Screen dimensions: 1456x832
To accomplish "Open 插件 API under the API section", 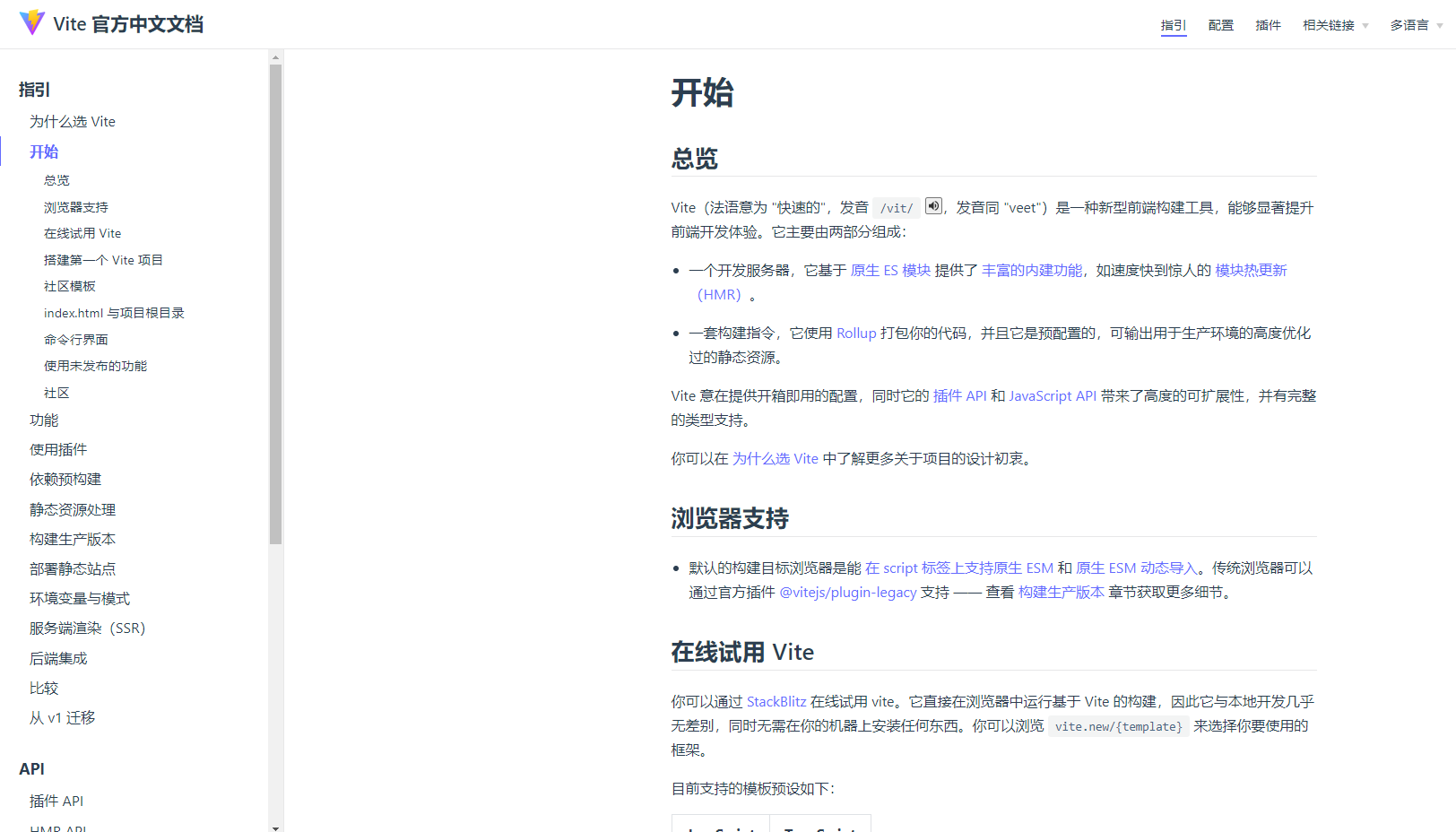I will click(x=56, y=801).
